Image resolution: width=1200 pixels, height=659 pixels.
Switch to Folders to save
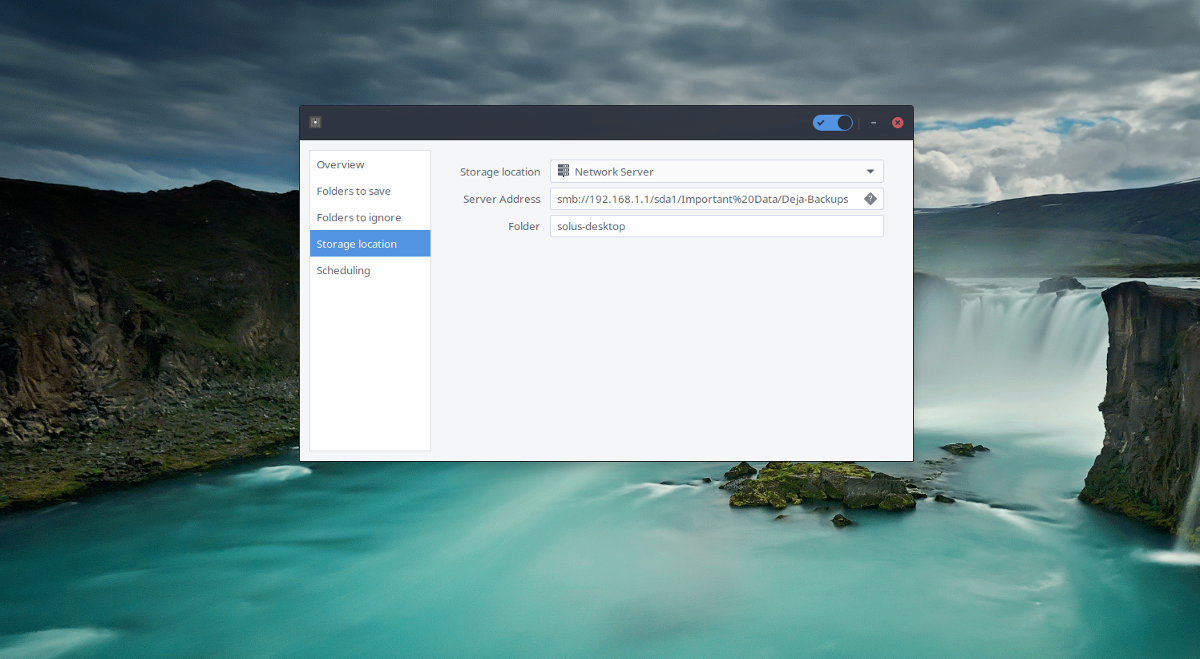(370, 191)
